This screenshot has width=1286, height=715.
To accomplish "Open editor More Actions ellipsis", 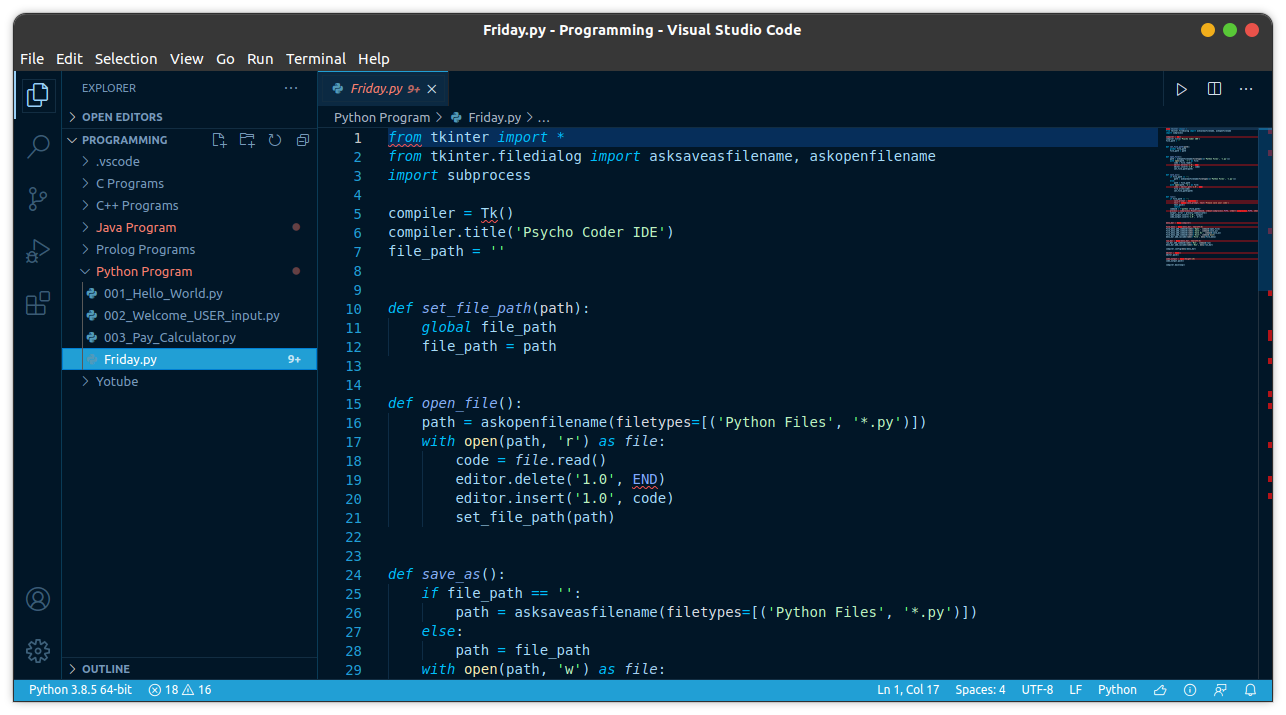I will click(1246, 89).
